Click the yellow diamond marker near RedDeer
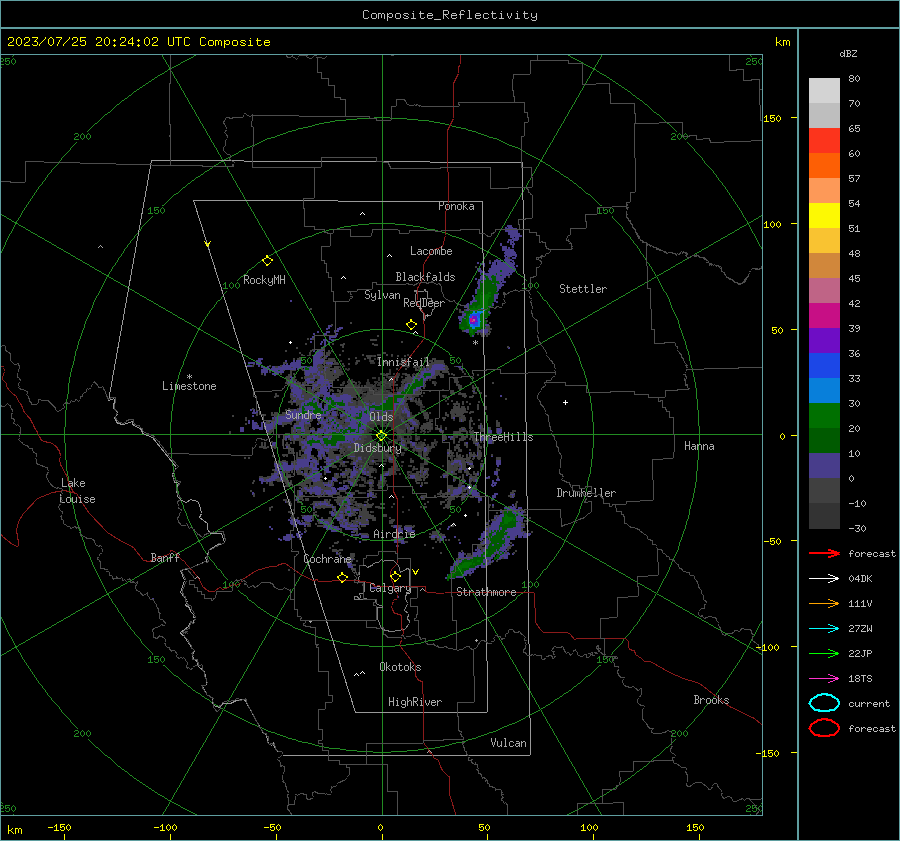This screenshot has height=841, width=900. (x=411, y=325)
